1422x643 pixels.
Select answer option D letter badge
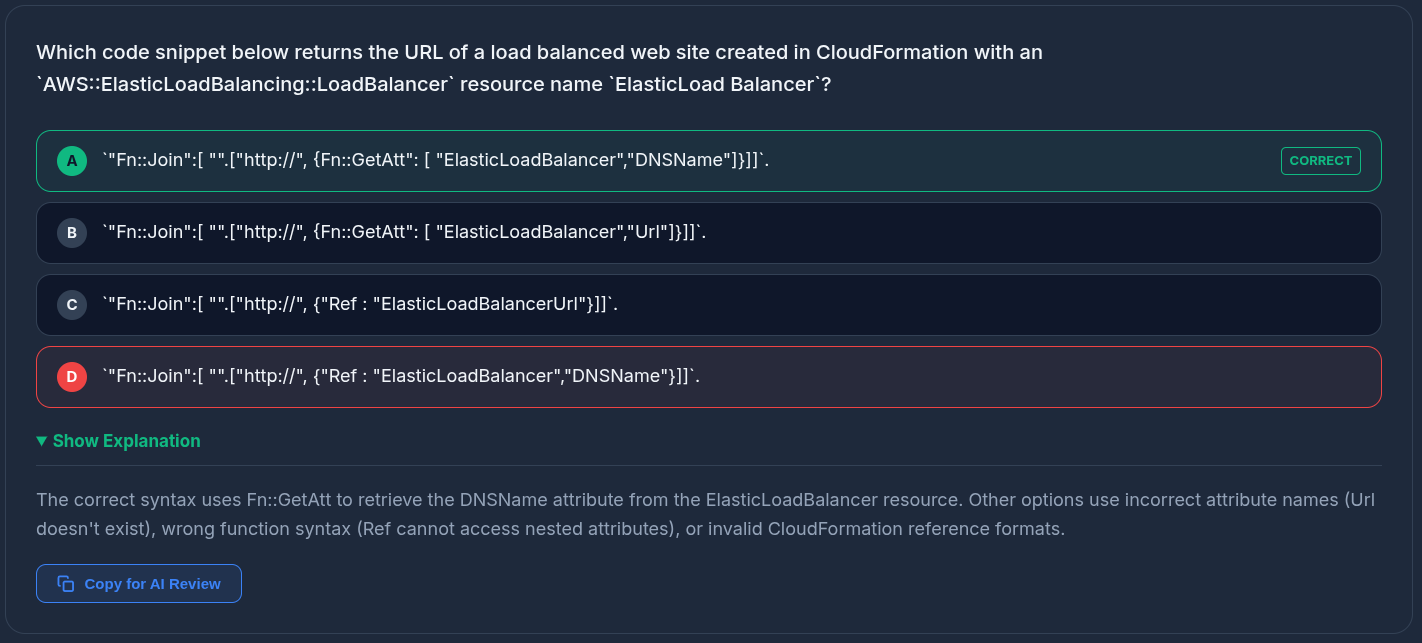click(72, 377)
